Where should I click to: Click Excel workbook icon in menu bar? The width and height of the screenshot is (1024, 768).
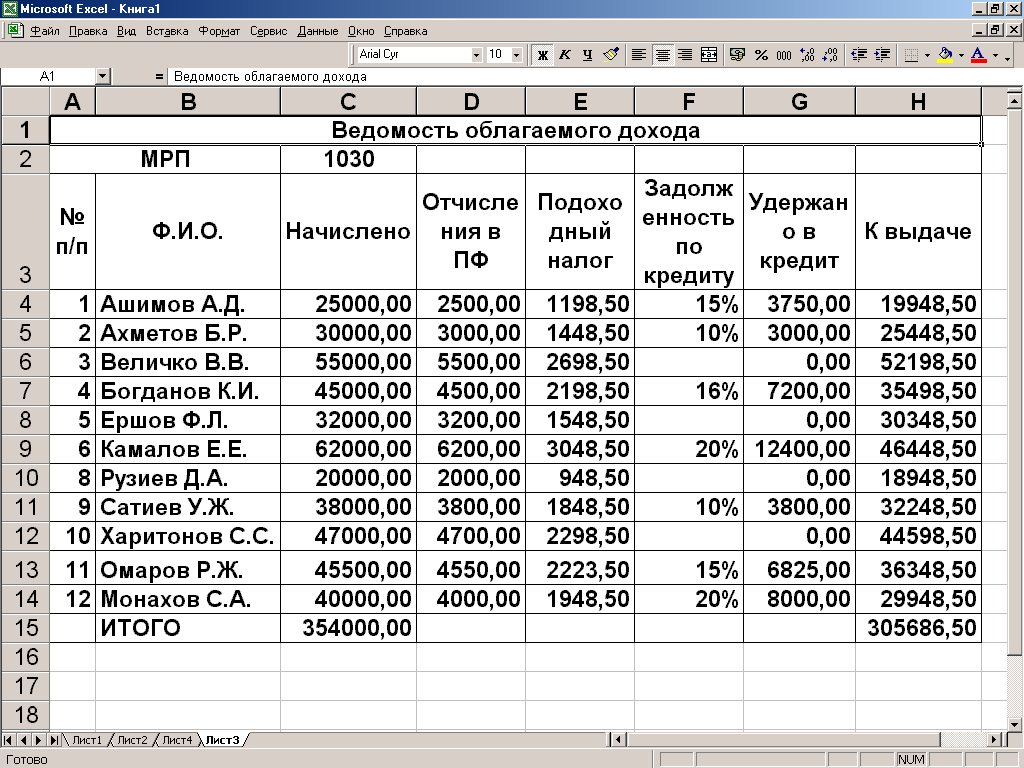[x=15, y=30]
